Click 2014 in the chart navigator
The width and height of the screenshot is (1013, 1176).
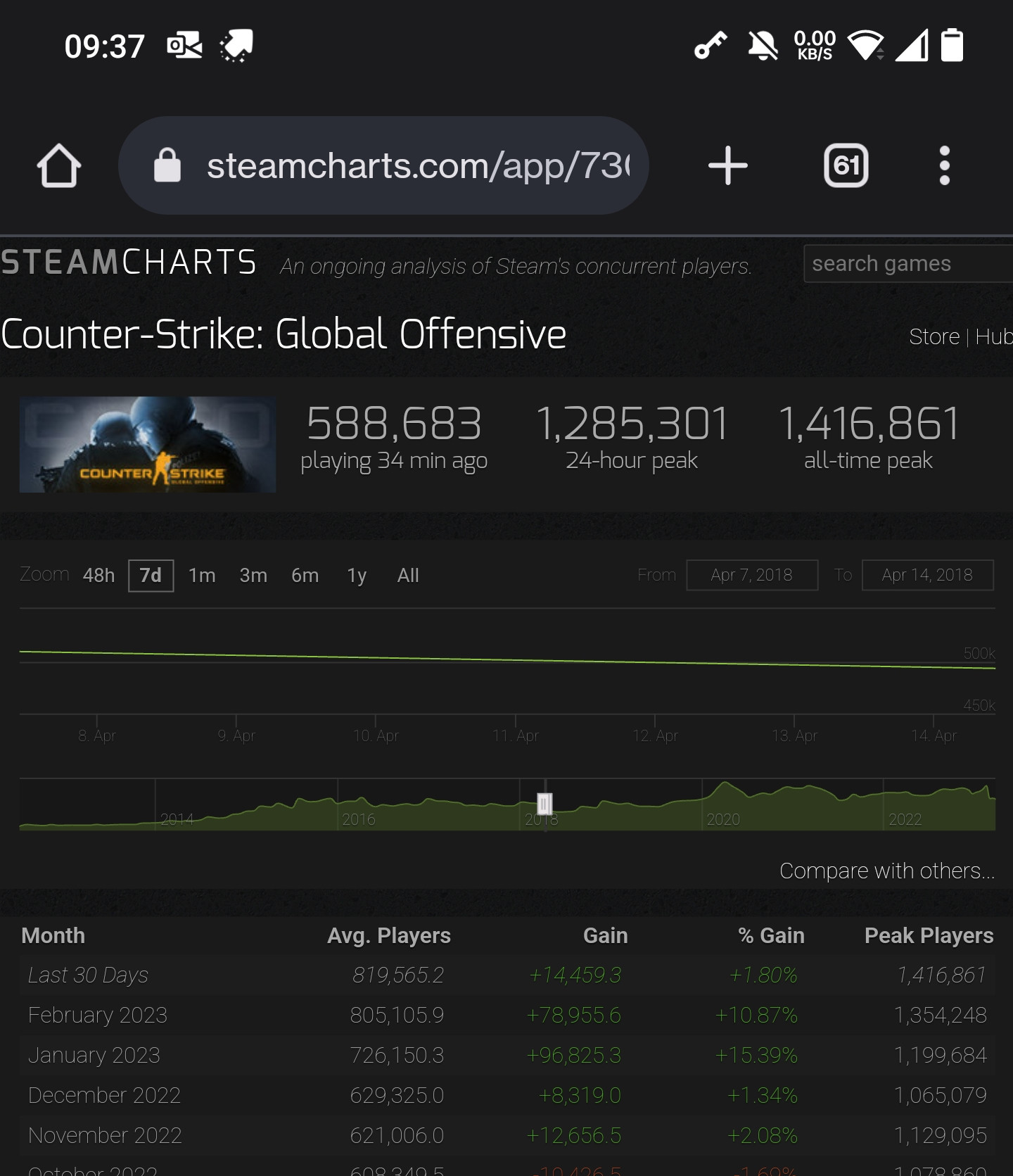coord(177,819)
